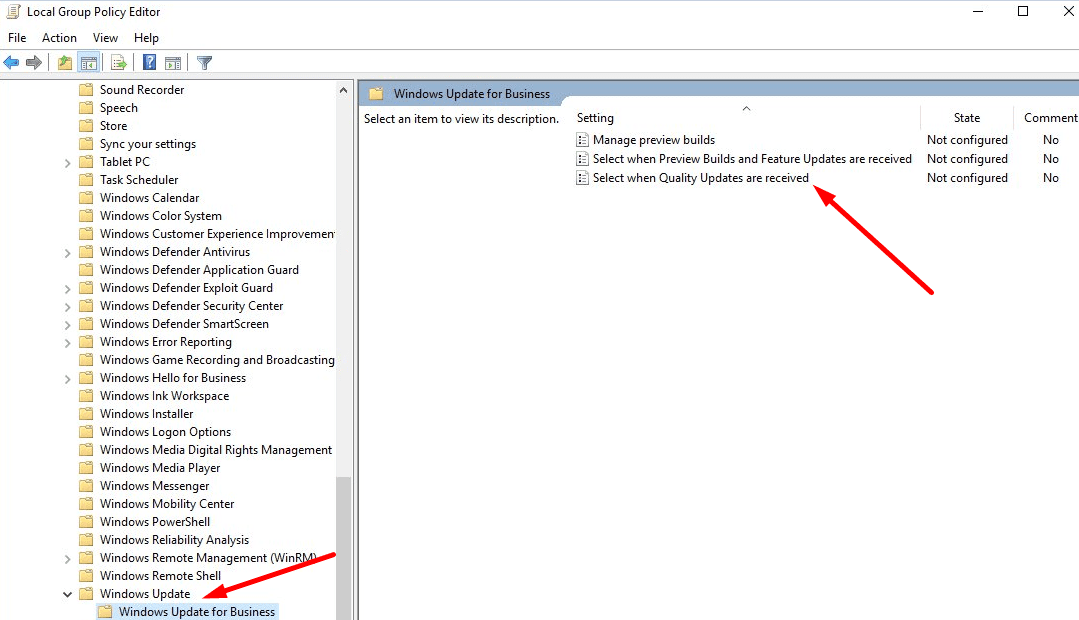1079x620 pixels.
Task: Open the Action menu
Action: pos(59,38)
